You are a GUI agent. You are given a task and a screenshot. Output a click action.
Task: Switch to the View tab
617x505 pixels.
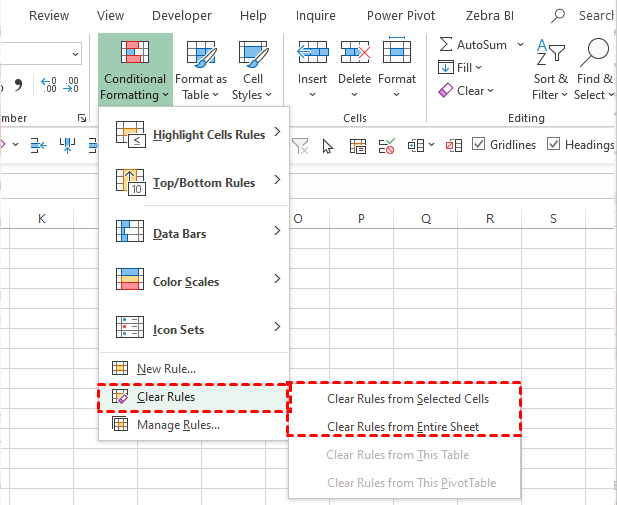pos(110,16)
